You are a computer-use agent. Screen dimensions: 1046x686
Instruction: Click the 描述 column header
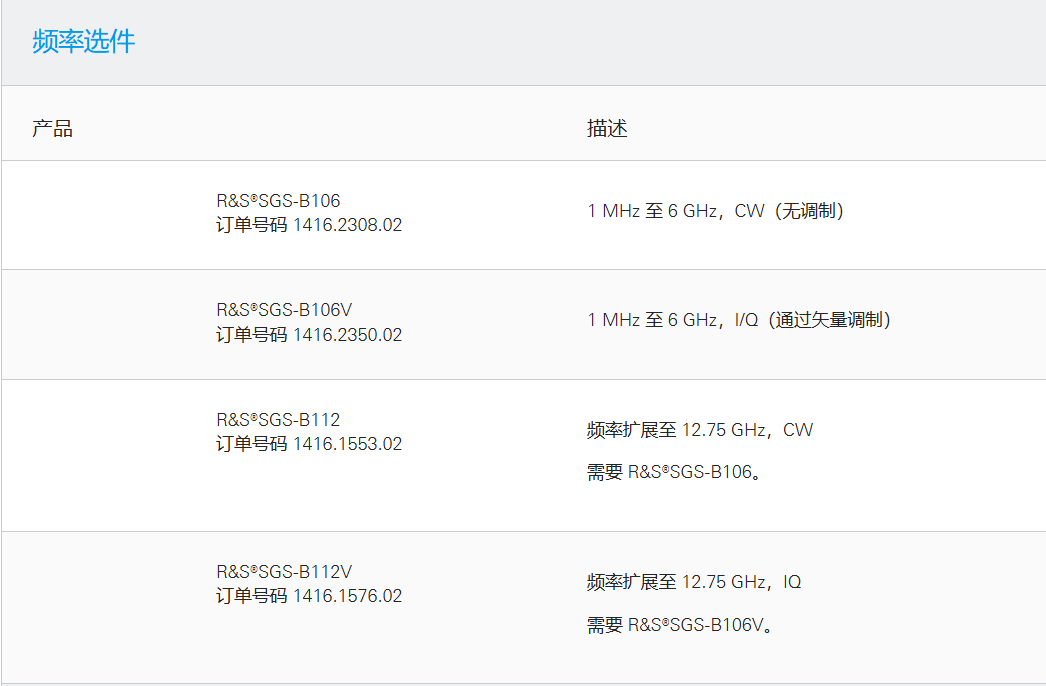[x=607, y=129]
